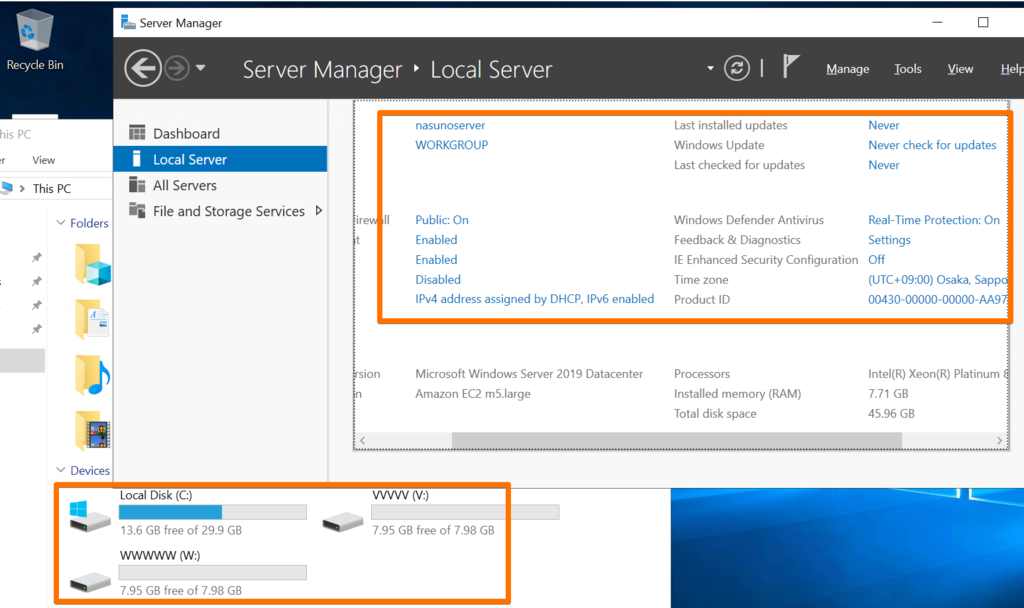This screenshot has width=1024, height=608.
Task: Click Off for IE Enhanced Security Configuration
Action: (x=876, y=259)
